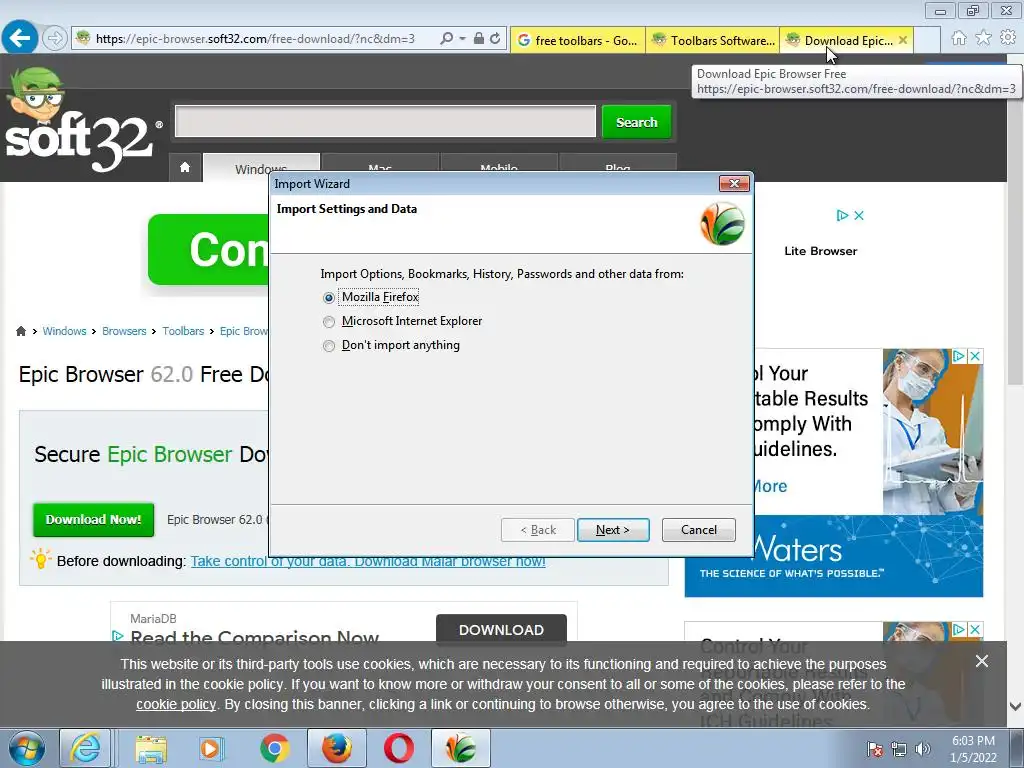This screenshot has width=1024, height=768.
Task: Close the 'Download Epic...' tab
Action: coord(903,40)
